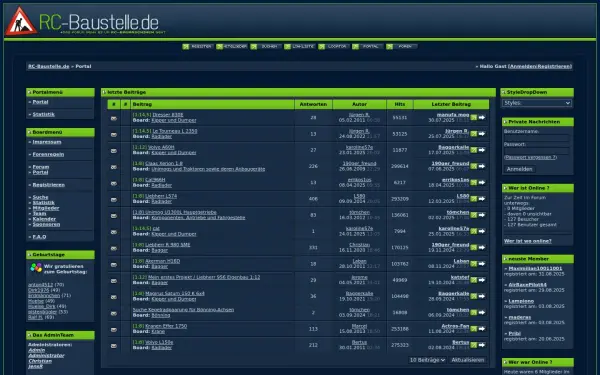Open Foren in top navigation bar

point(401,47)
